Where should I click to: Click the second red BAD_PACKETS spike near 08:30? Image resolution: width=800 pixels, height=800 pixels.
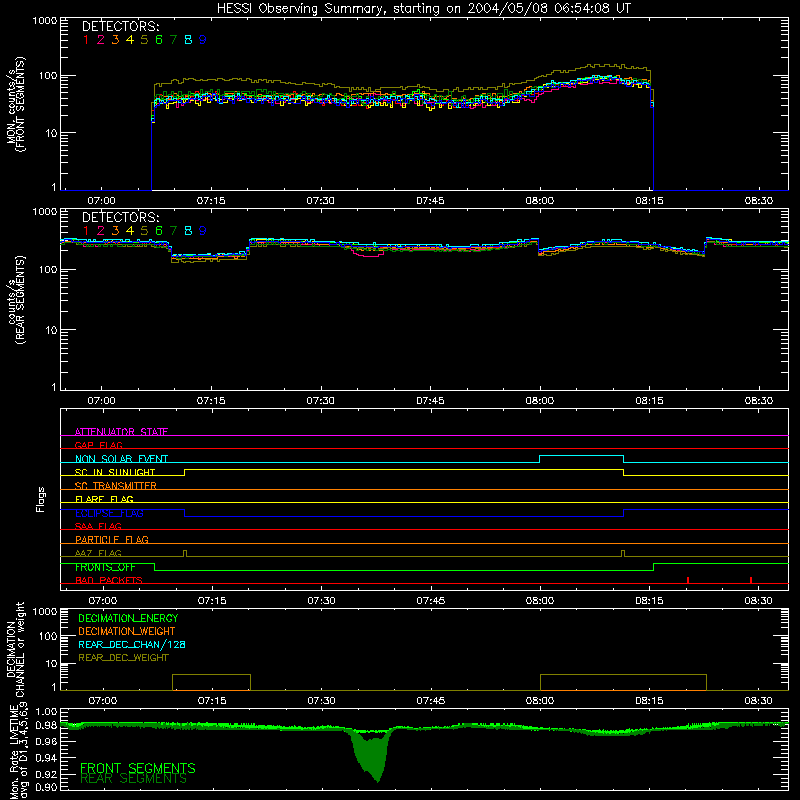[x=751, y=580]
